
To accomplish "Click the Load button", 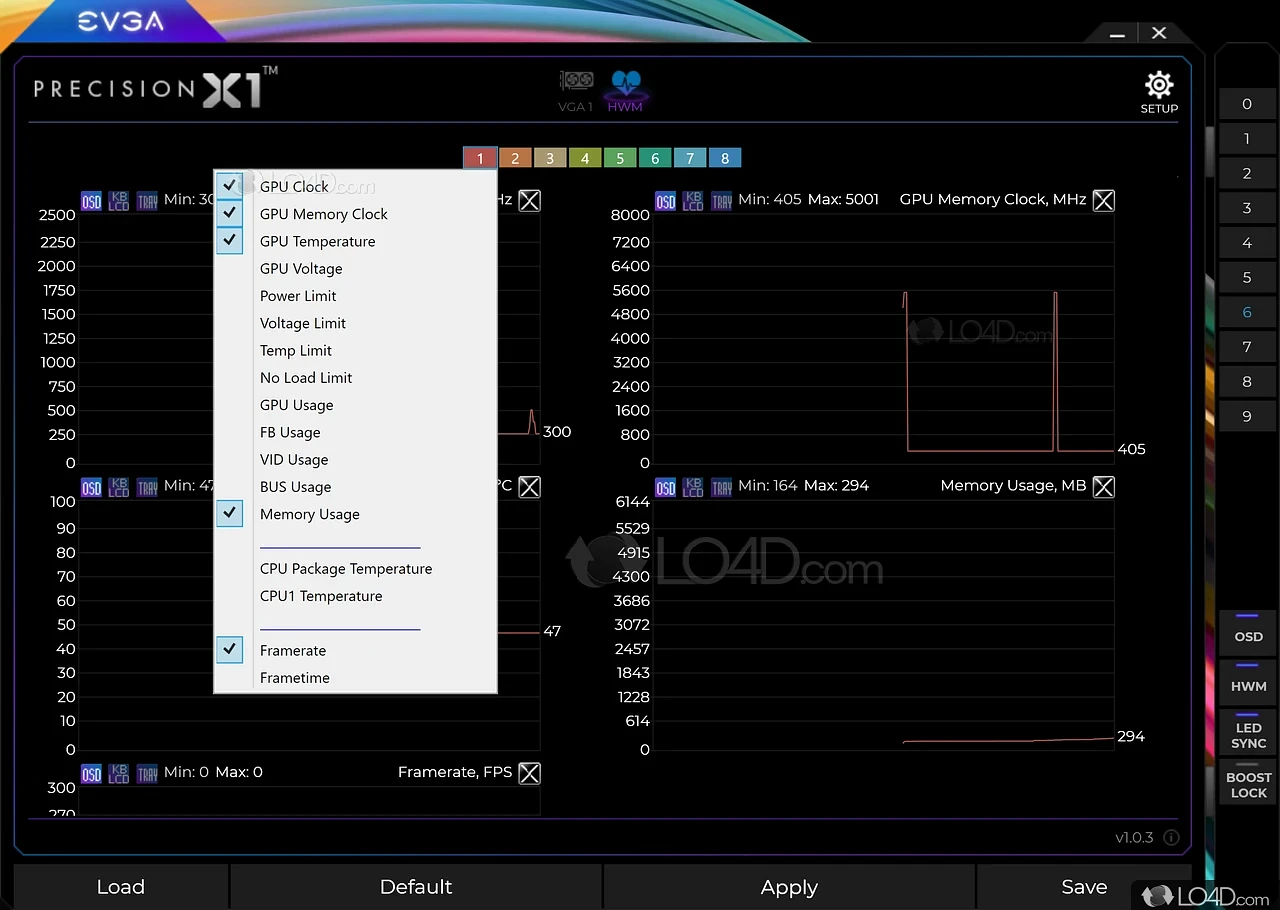I will [x=121, y=887].
